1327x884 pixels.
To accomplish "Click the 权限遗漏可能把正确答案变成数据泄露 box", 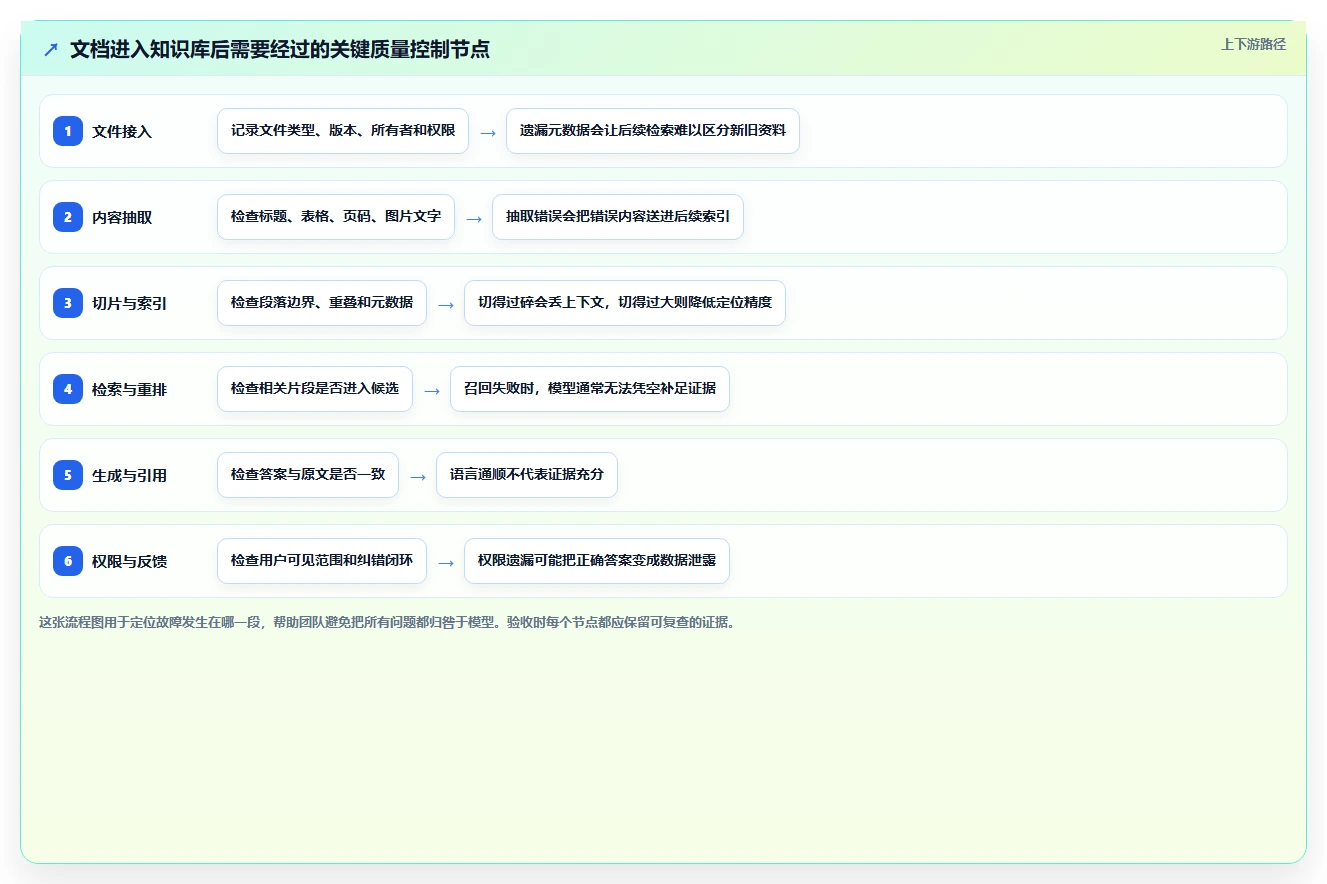I will pyautogui.click(x=597, y=561).
